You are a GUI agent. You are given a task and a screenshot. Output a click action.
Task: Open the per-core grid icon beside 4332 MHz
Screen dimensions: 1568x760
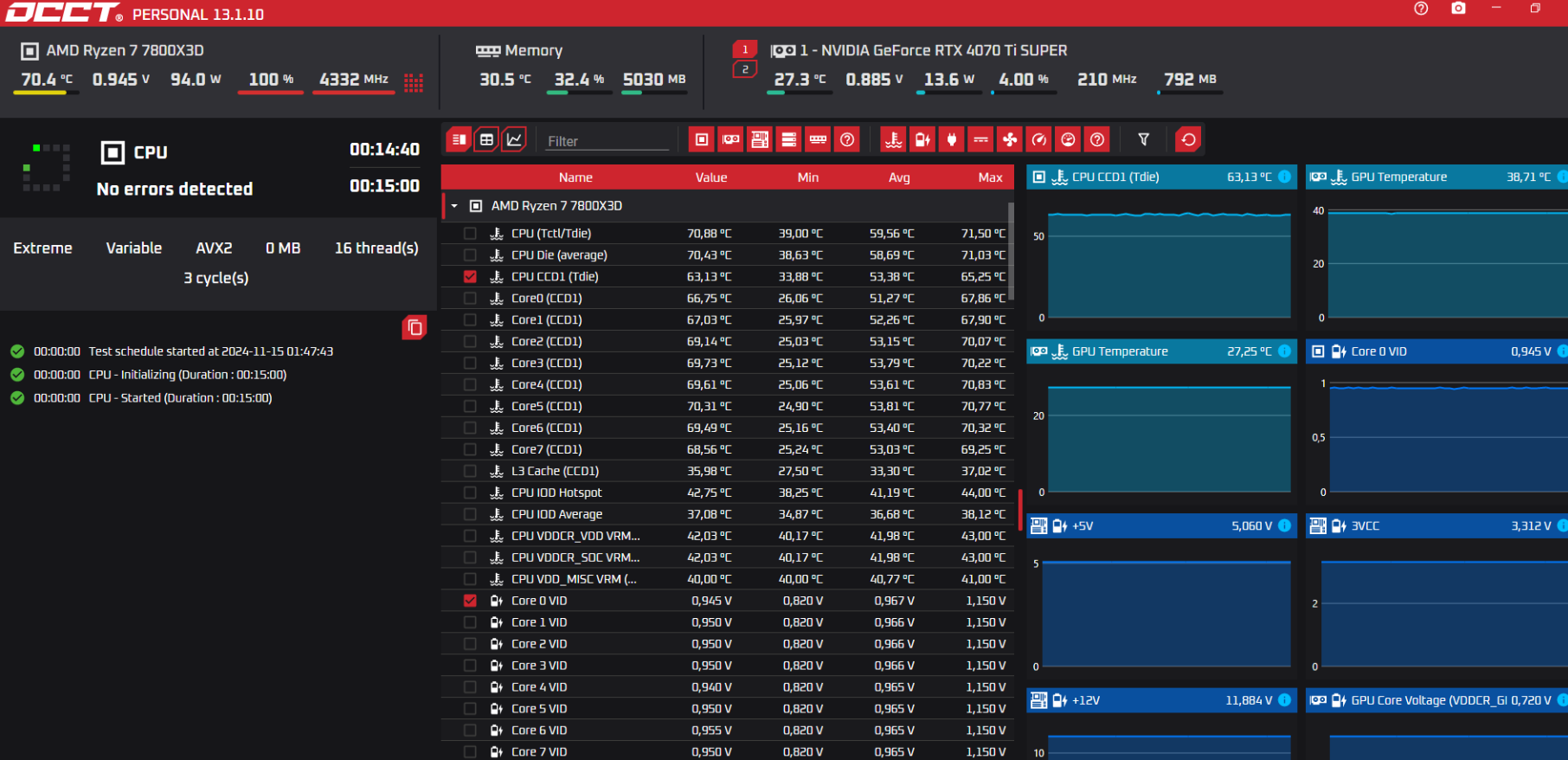(414, 81)
